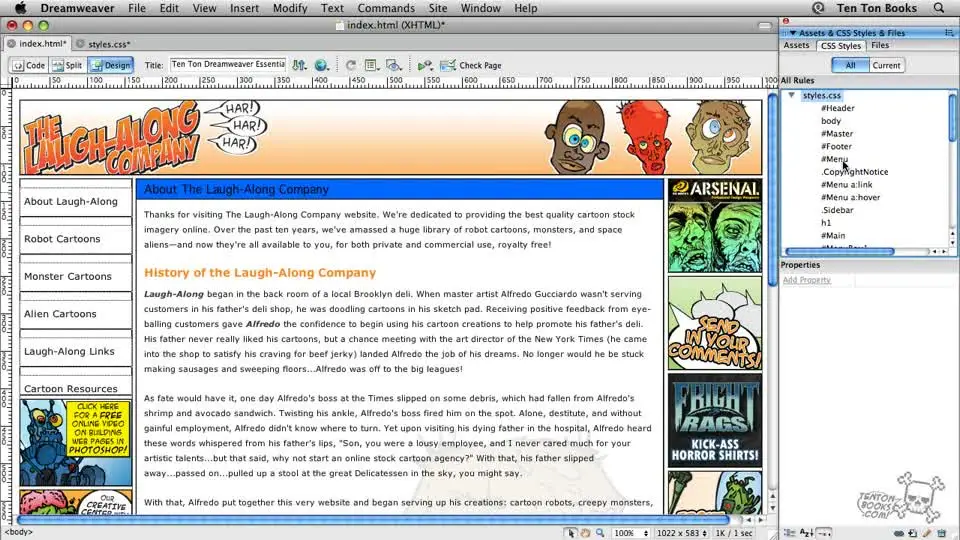The image size is (960, 540).
Task: Select the Hand tool in status bar
Action: coord(585,533)
